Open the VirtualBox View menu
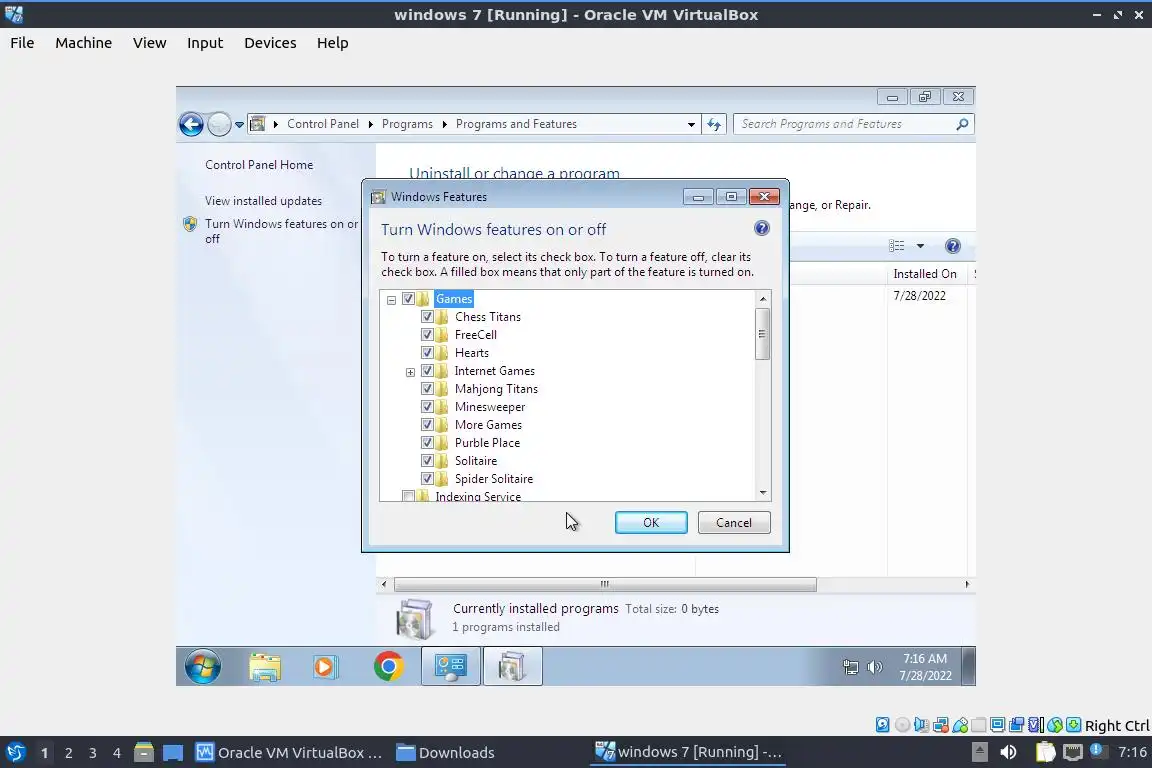Viewport: 1152px width, 768px height. (x=149, y=43)
